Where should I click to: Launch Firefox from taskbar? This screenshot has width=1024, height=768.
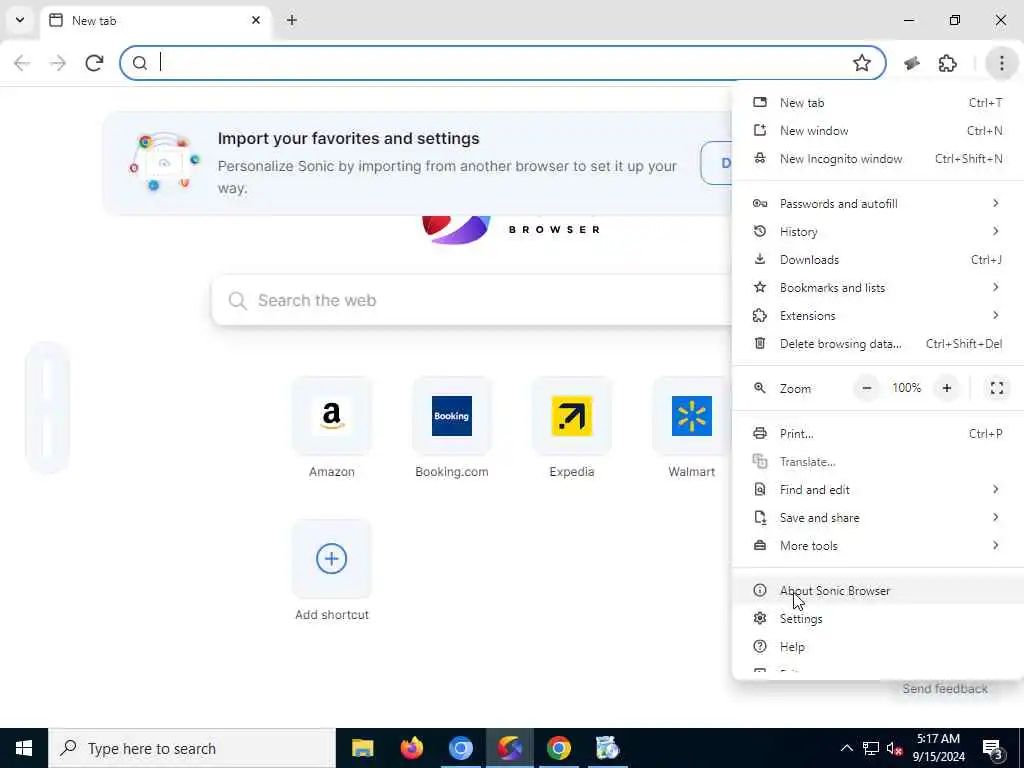(411, 748)
